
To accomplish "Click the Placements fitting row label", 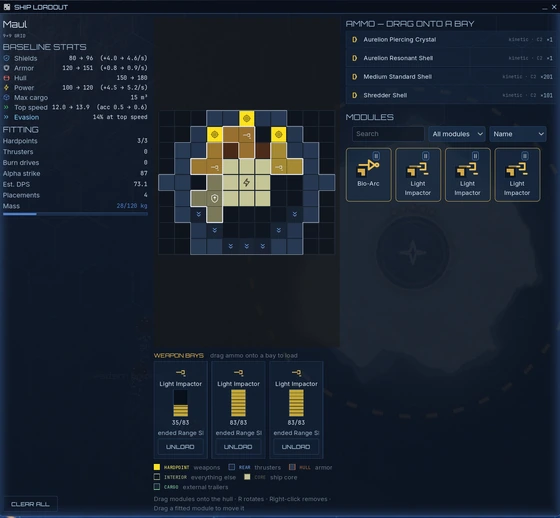I will click(x=21, y=195).
